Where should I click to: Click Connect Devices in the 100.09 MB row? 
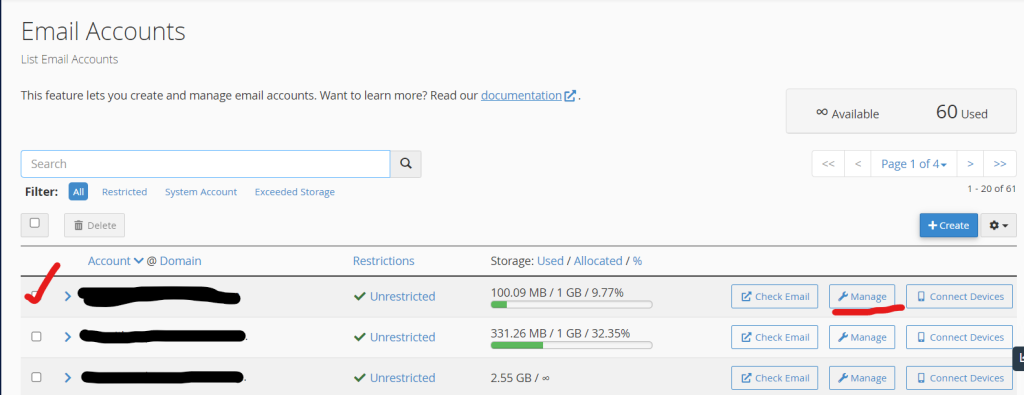959,296
